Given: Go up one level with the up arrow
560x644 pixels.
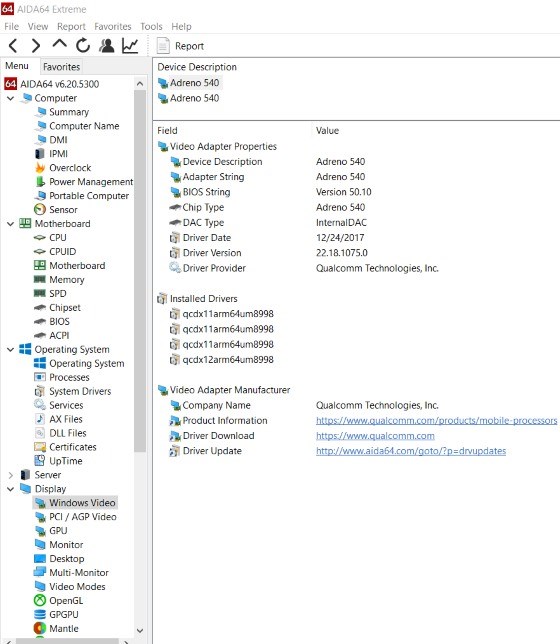Looking at the screenshot, I should coord(60,44).
